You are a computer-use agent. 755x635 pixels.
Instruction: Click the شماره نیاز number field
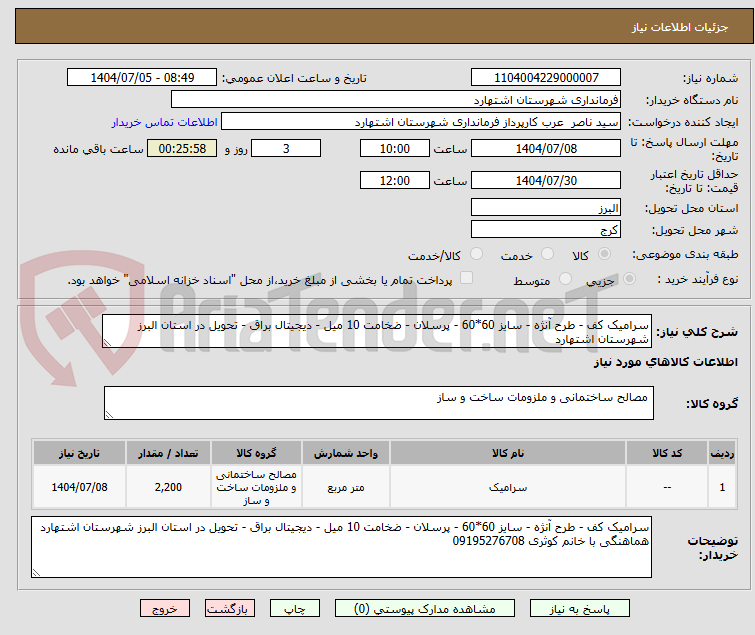coord(546,78)
